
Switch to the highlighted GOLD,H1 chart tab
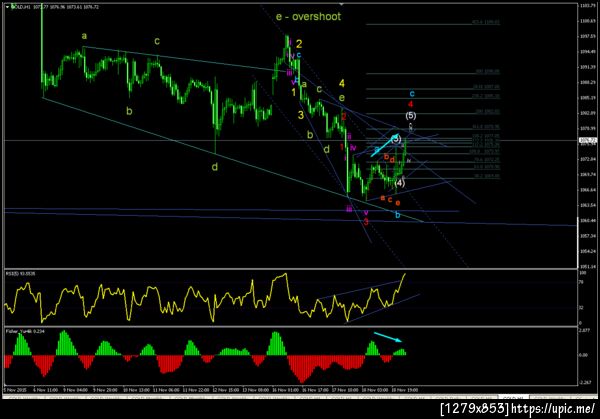pos(513,398)
